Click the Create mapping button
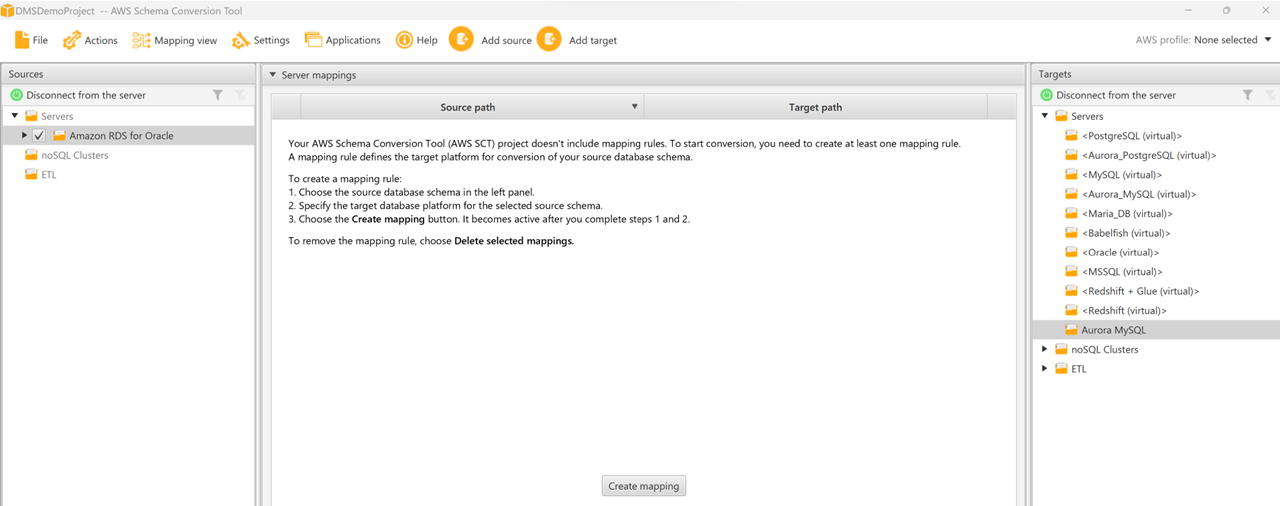 click(644, 486)
